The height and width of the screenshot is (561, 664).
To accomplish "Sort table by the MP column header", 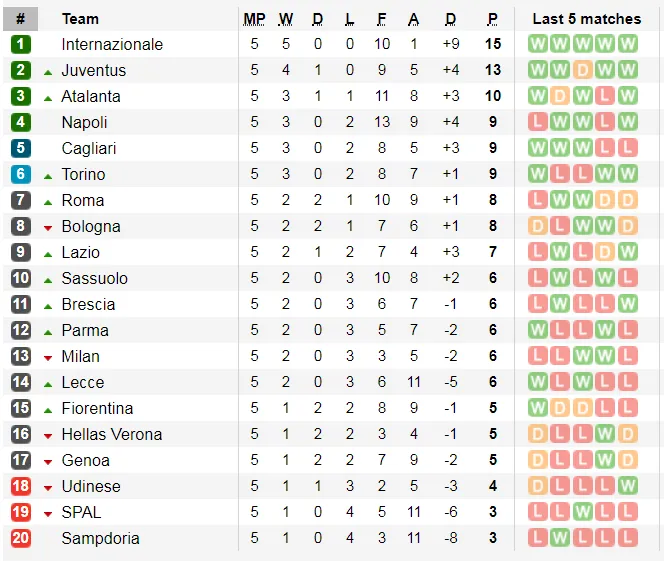I will [x=254, y=18].
